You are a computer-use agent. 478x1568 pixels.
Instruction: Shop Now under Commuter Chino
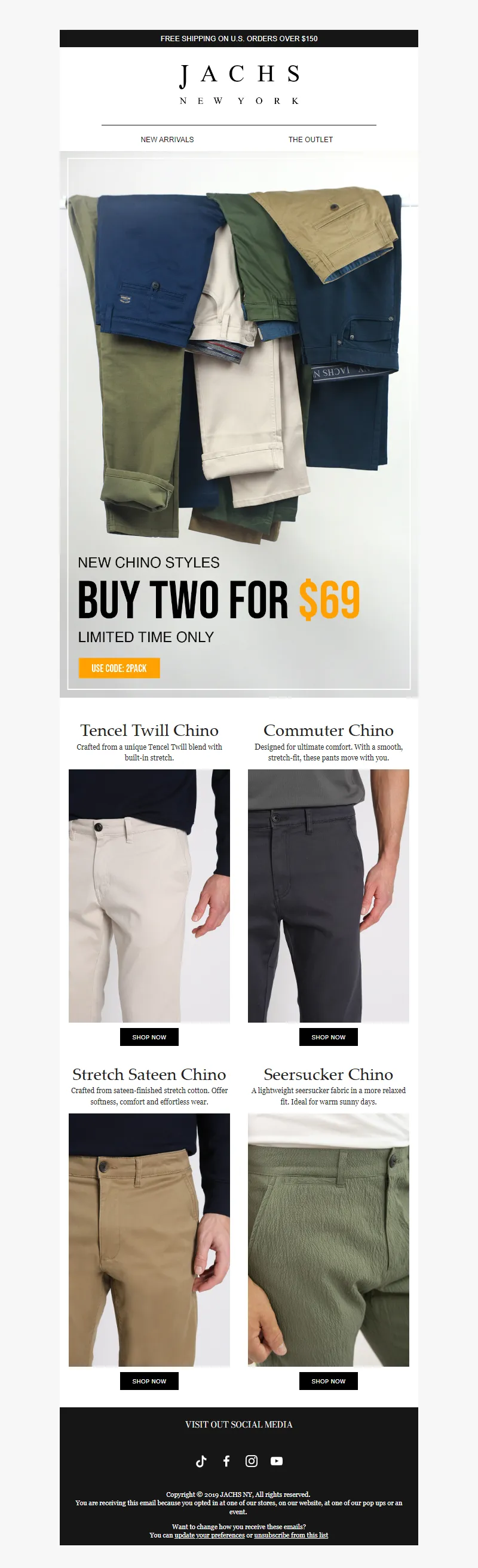(328, 1036)
